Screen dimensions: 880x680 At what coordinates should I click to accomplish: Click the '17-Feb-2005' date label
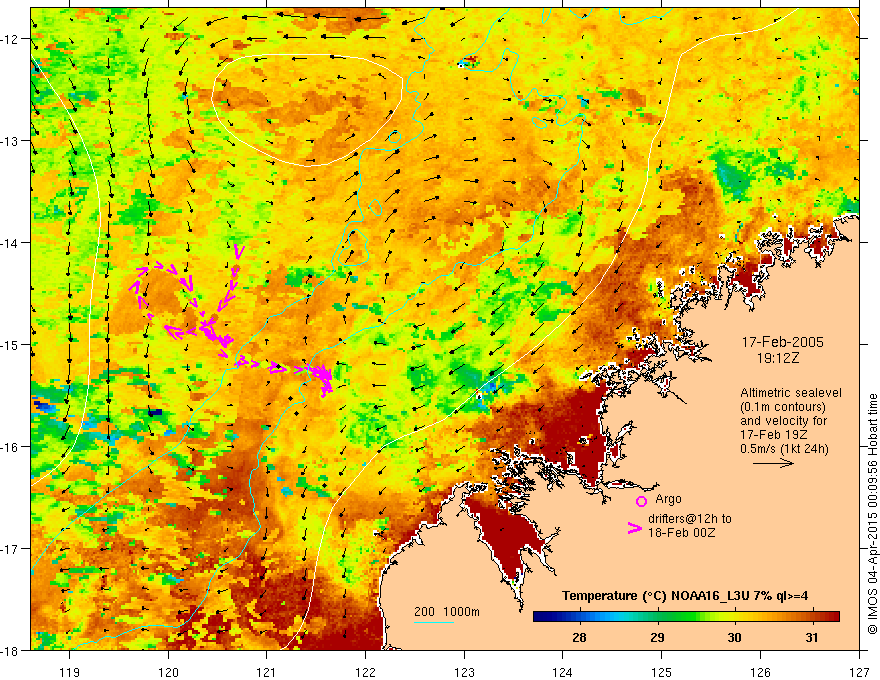point(782,342)
